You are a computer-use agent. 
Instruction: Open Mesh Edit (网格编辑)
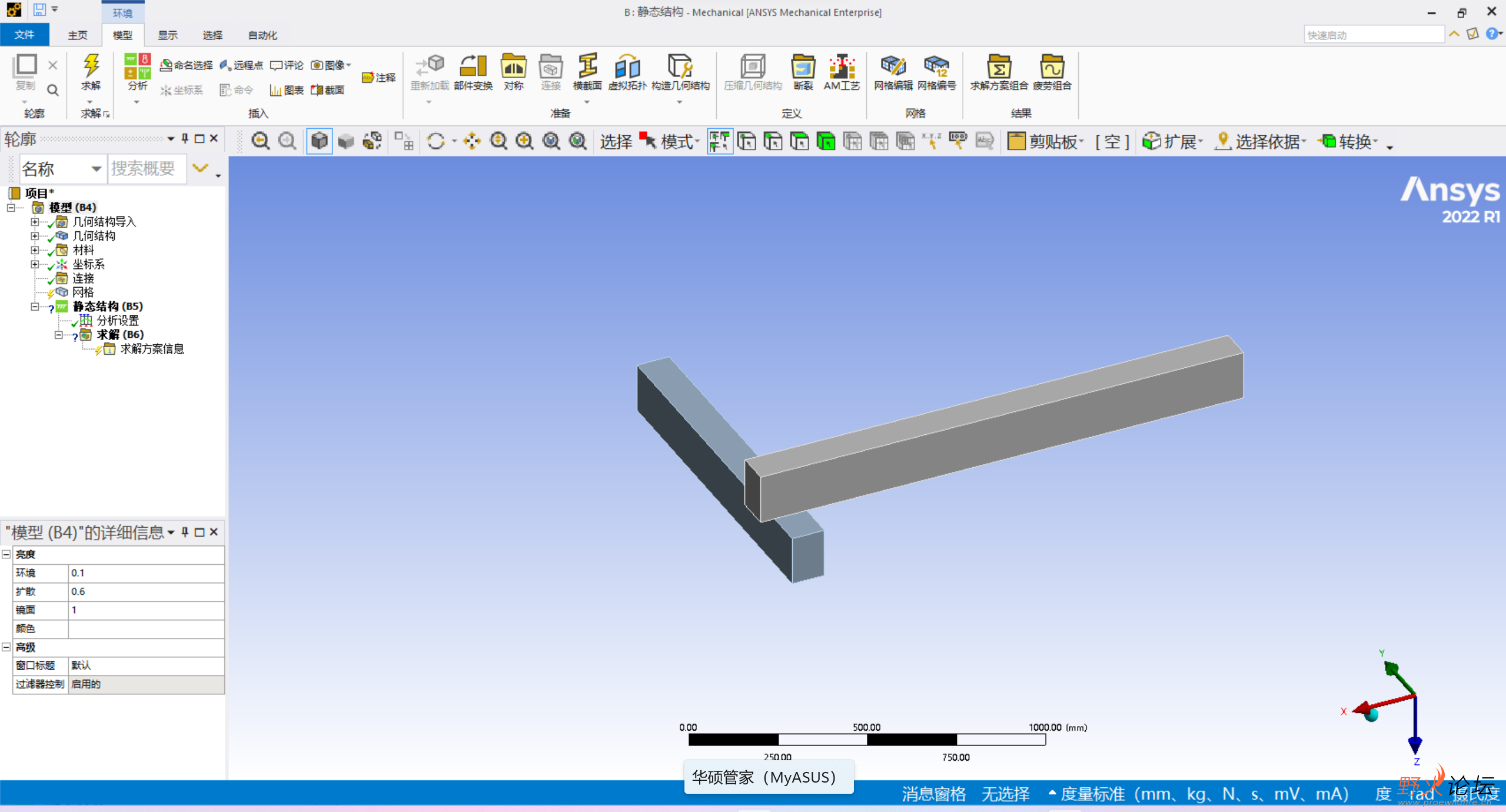pos(893,72)
